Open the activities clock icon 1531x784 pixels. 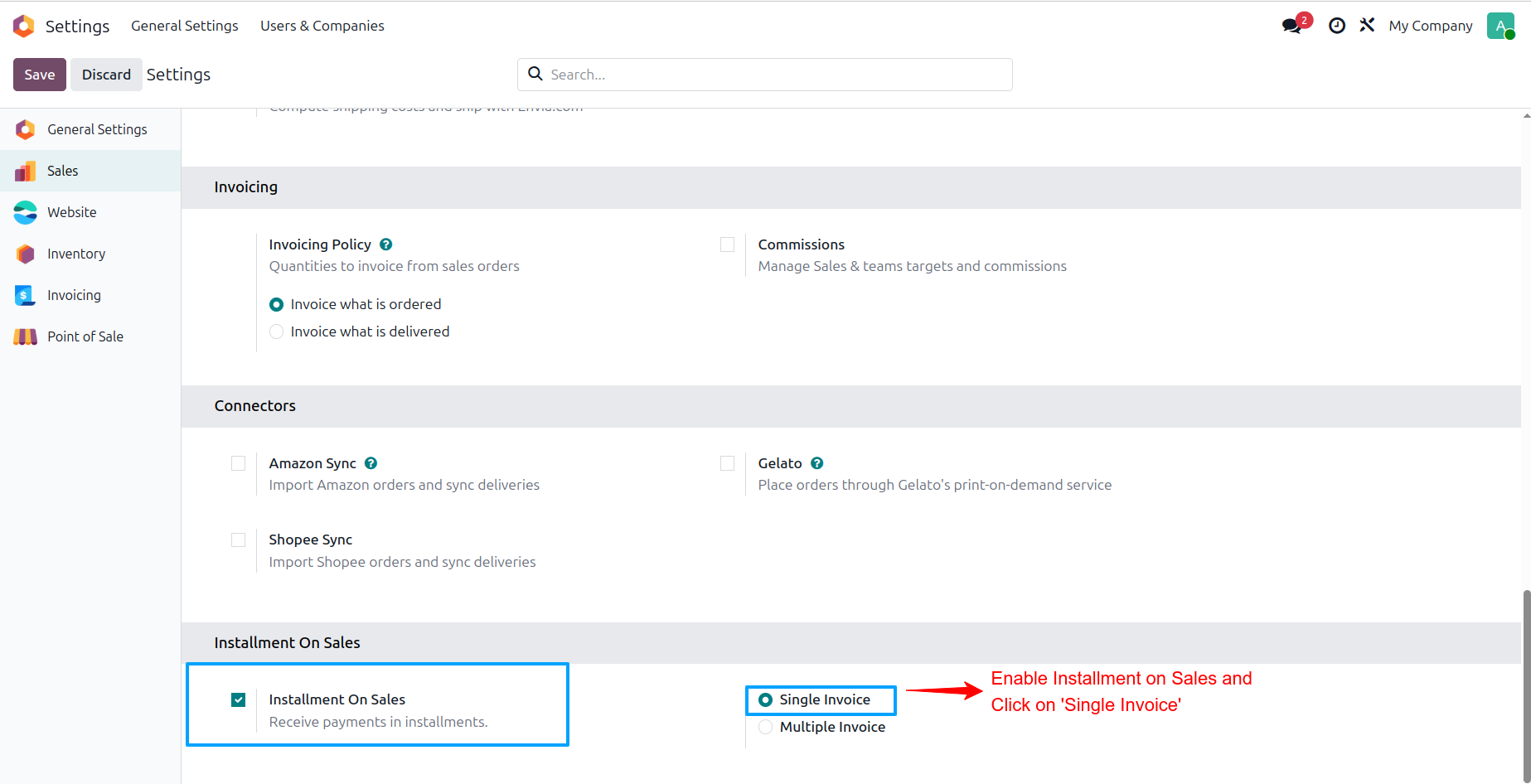1336,26
